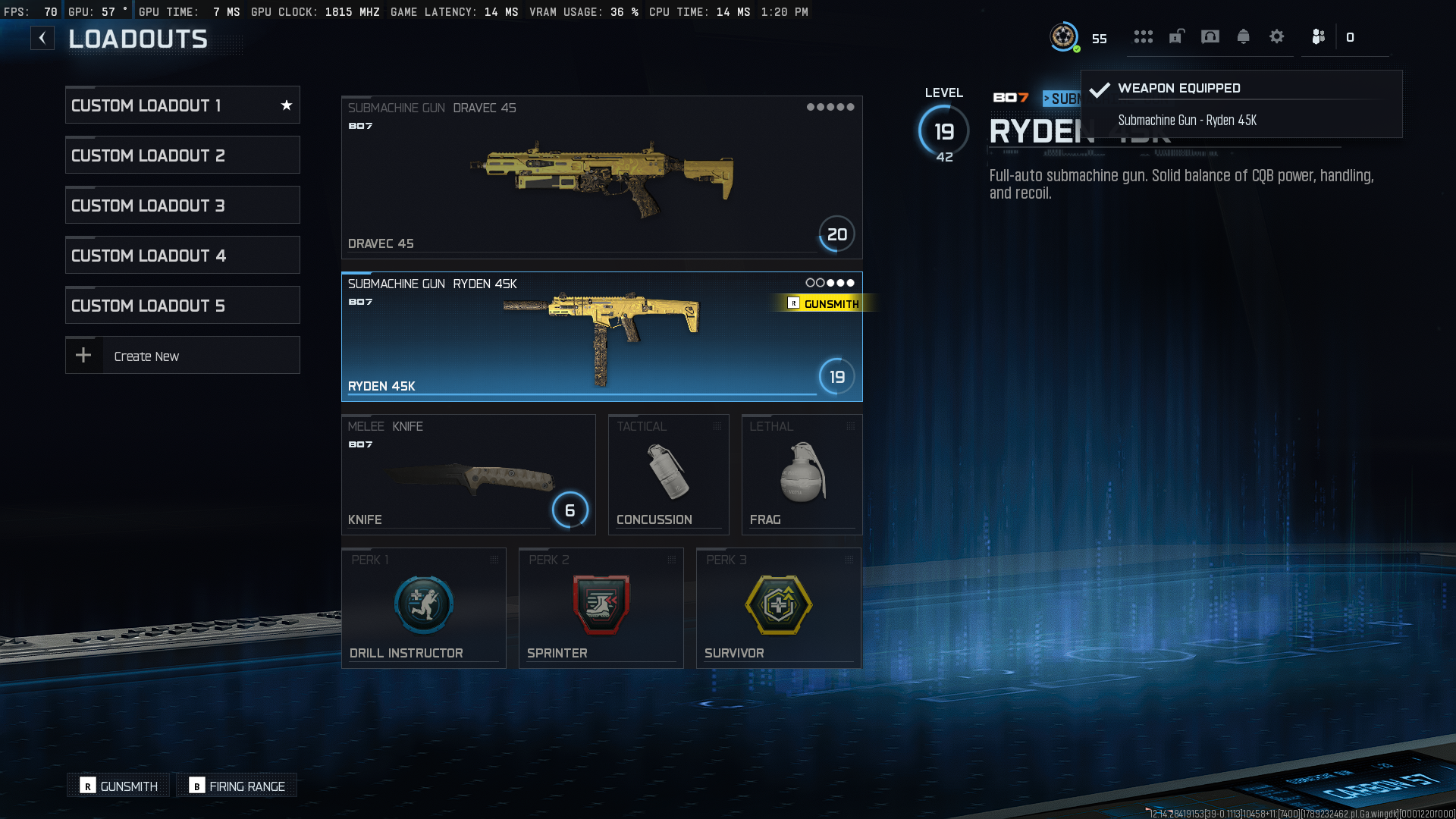1456x819 pixels.
Task: Open the Sprinter perk 2 slot
Action: point(601,608)
